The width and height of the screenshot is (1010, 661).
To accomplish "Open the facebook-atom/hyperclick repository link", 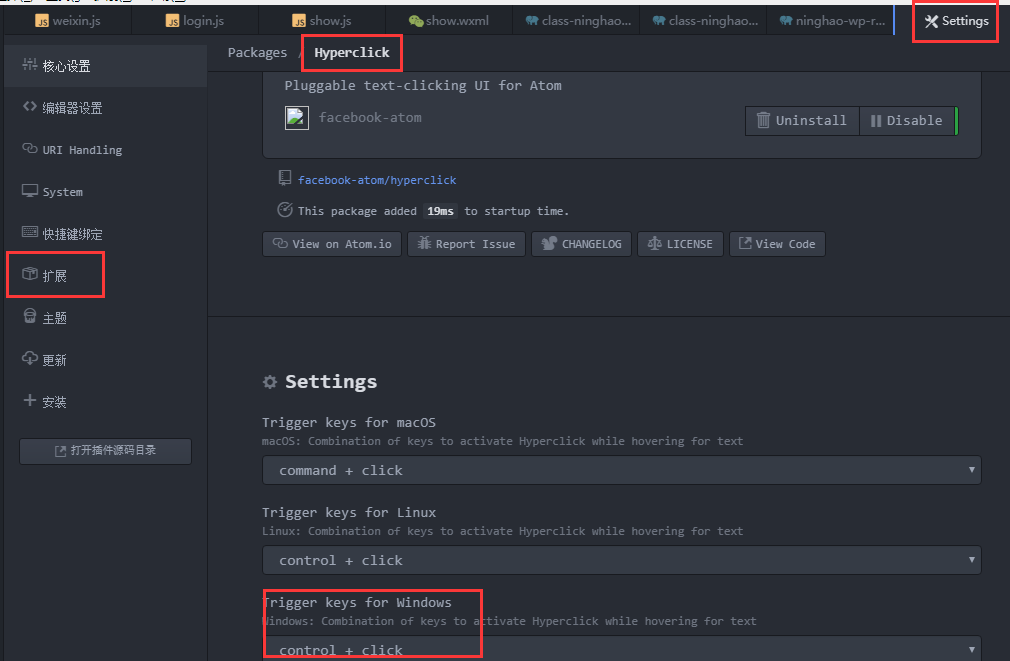I will click(377, 180).
